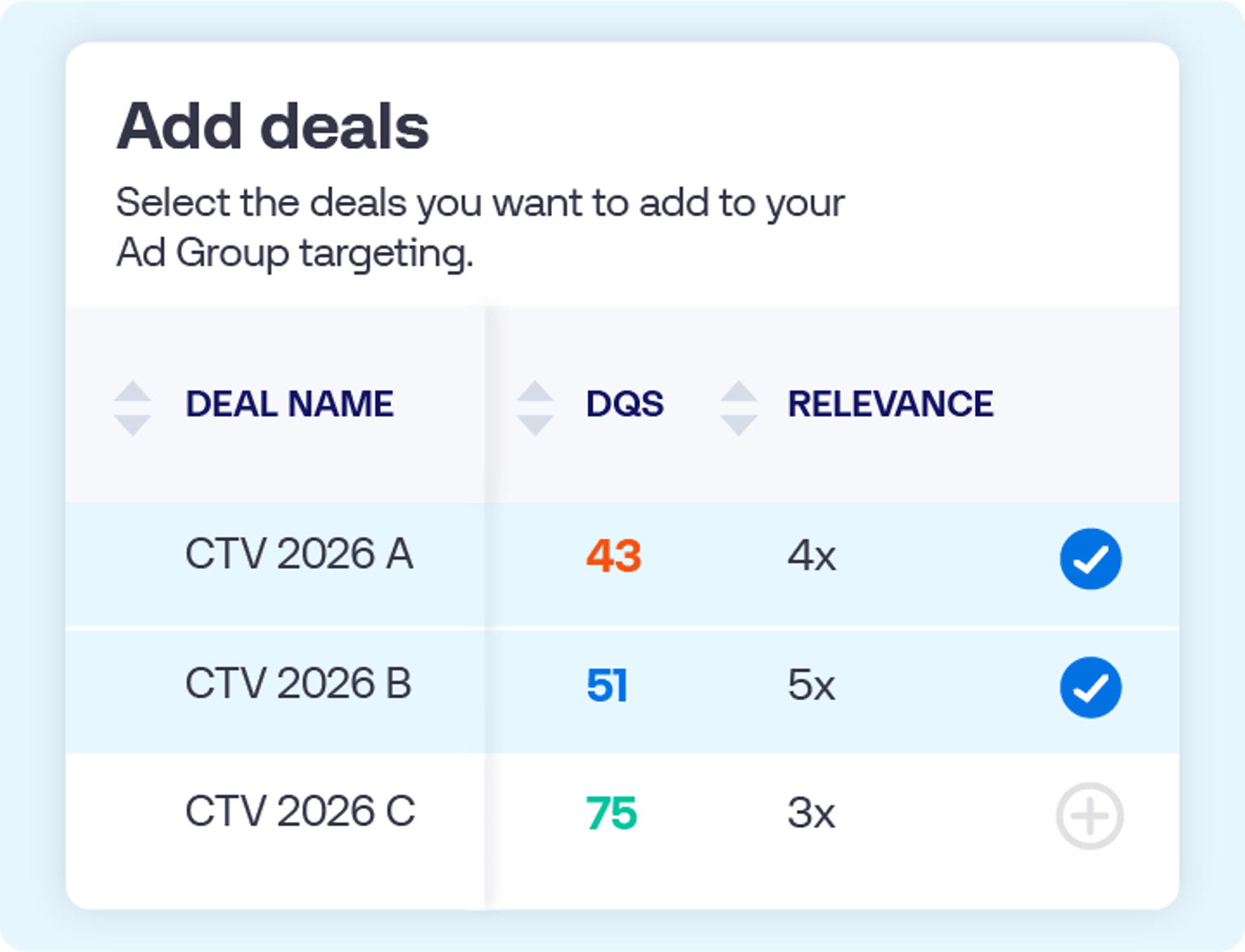Click the sort arrows beside RELEVANCE

click(x=738, y=405)
